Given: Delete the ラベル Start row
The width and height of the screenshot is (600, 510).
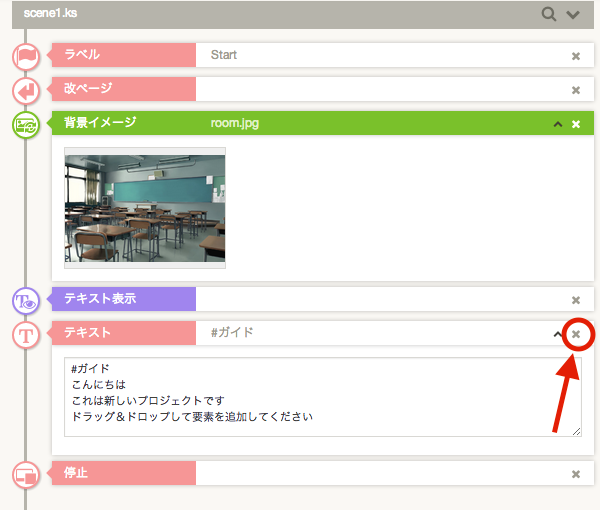Looking at the screenshot, I should pos(576,56).
